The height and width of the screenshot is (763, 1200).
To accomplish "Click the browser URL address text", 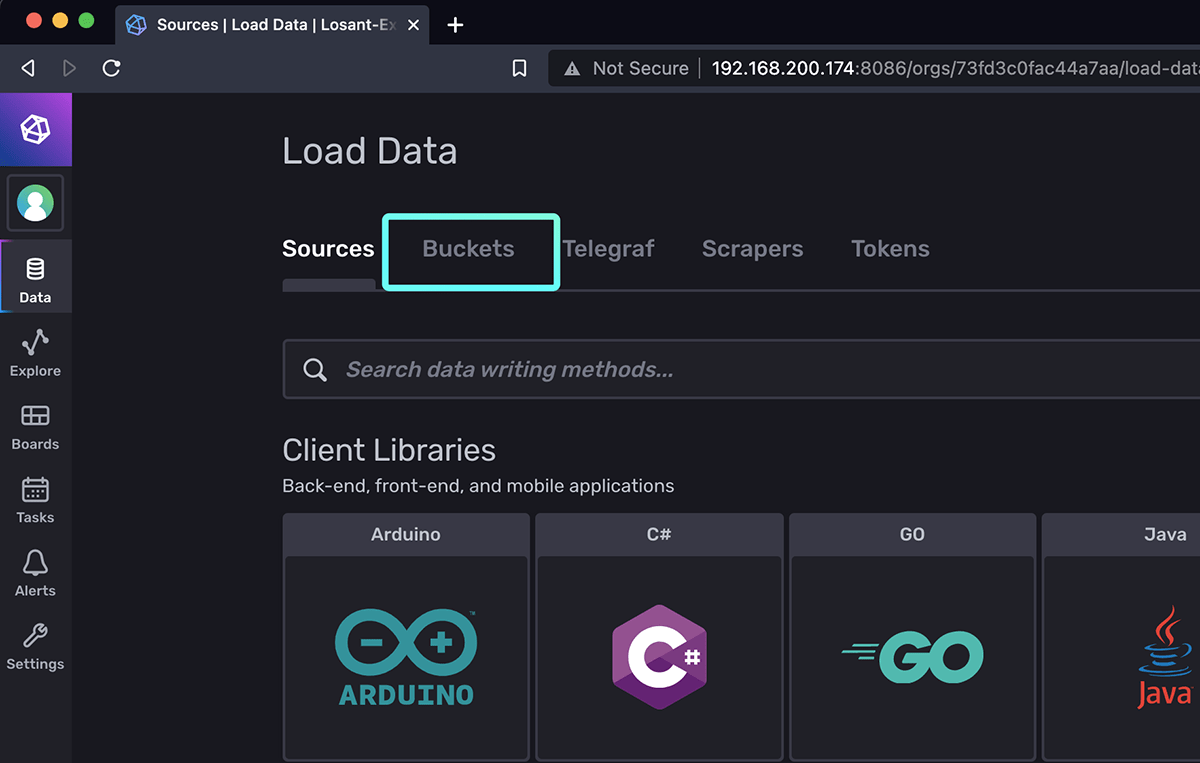I will click(955, 68).
